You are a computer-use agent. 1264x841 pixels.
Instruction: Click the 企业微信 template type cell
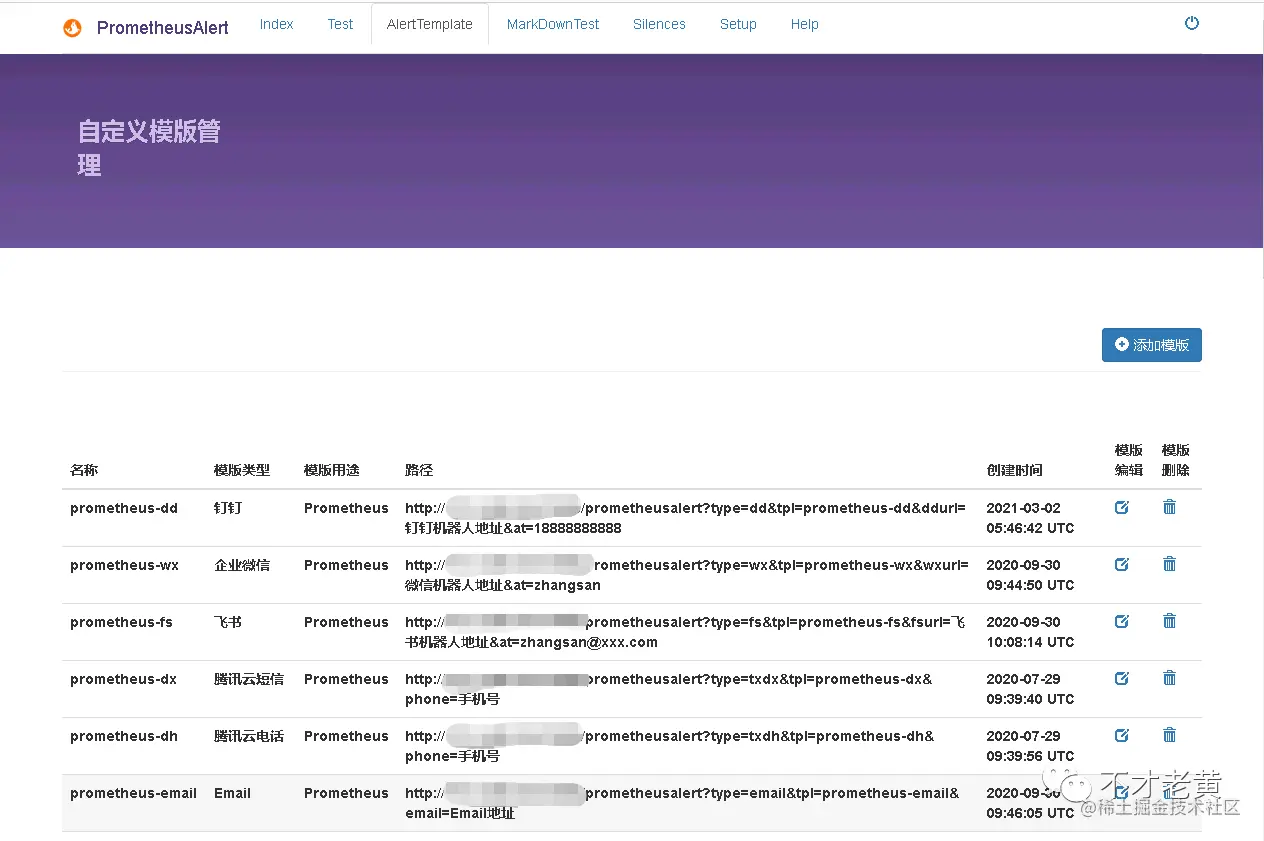(x=242, y=565)
